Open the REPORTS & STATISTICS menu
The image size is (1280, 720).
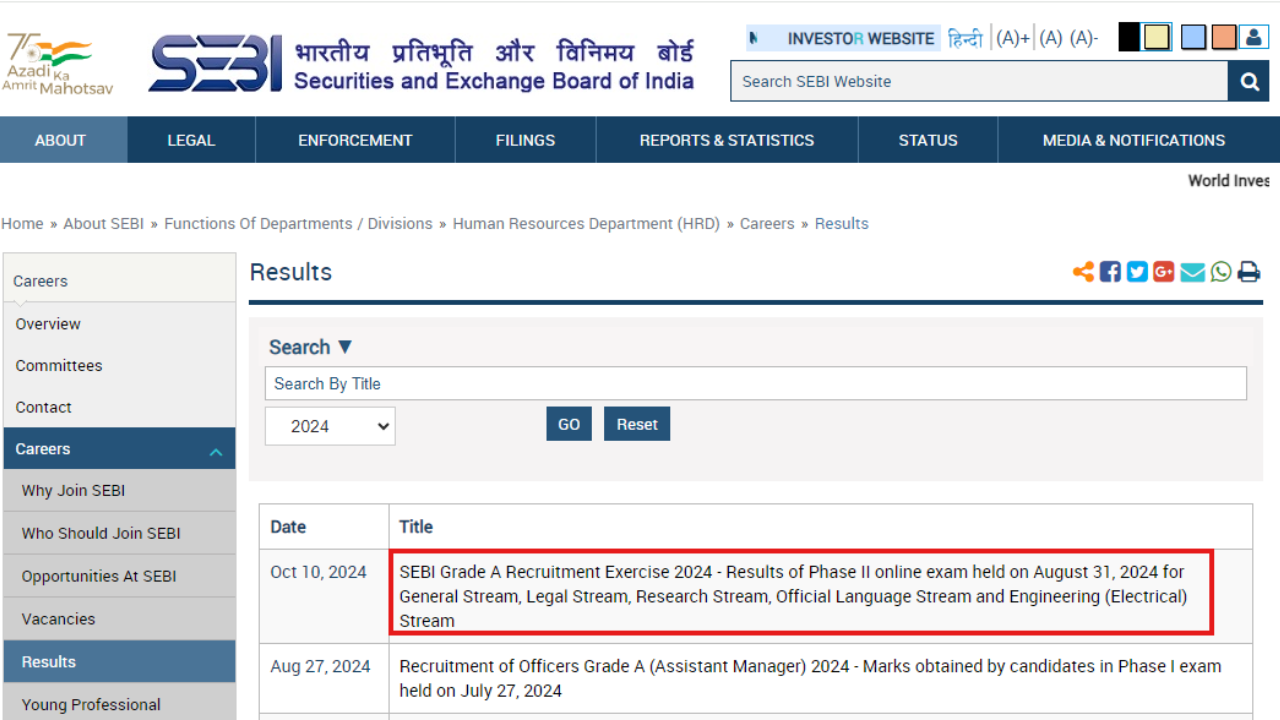tap(727, 140)
